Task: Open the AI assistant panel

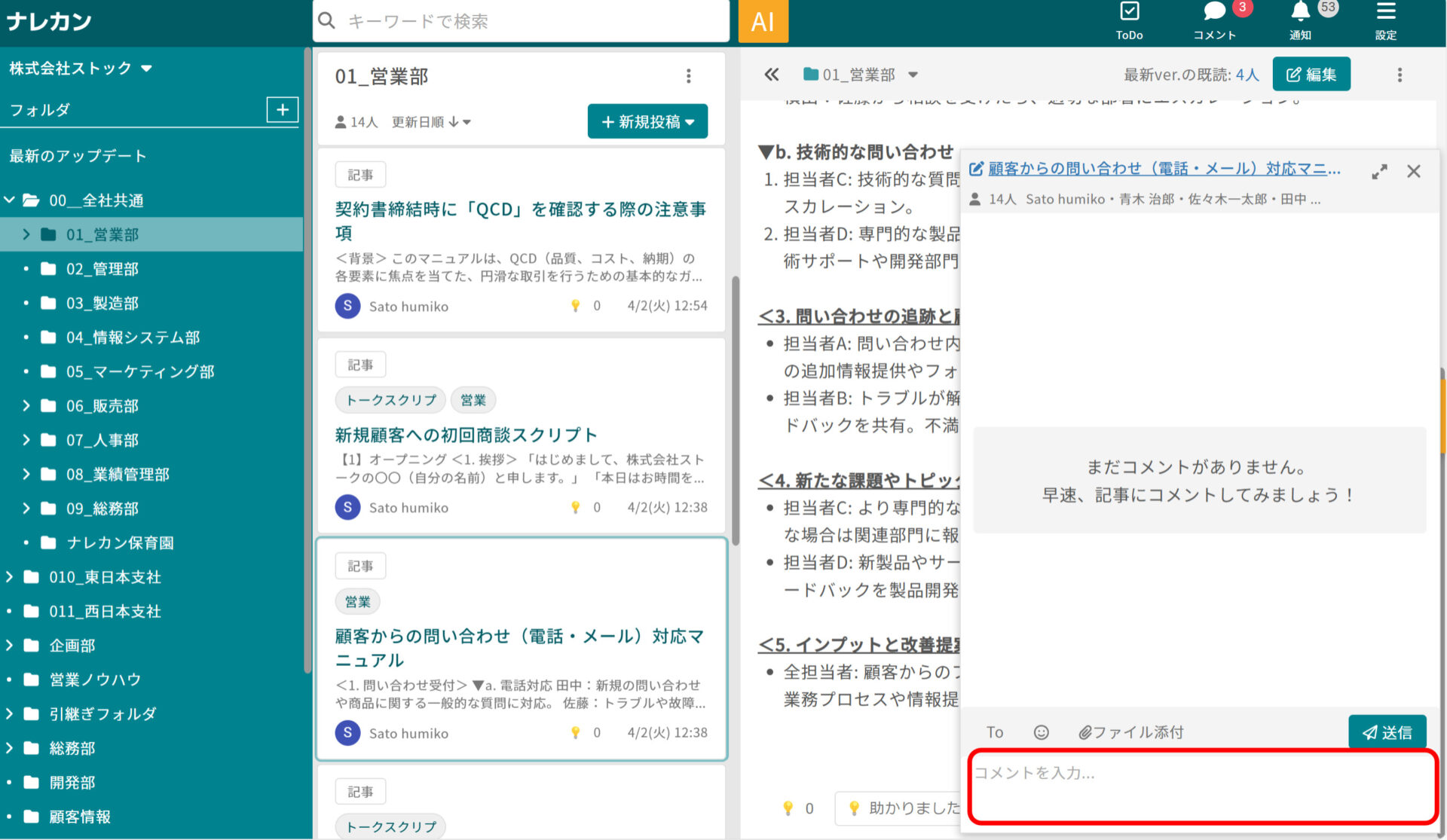Action: point(763,22)
